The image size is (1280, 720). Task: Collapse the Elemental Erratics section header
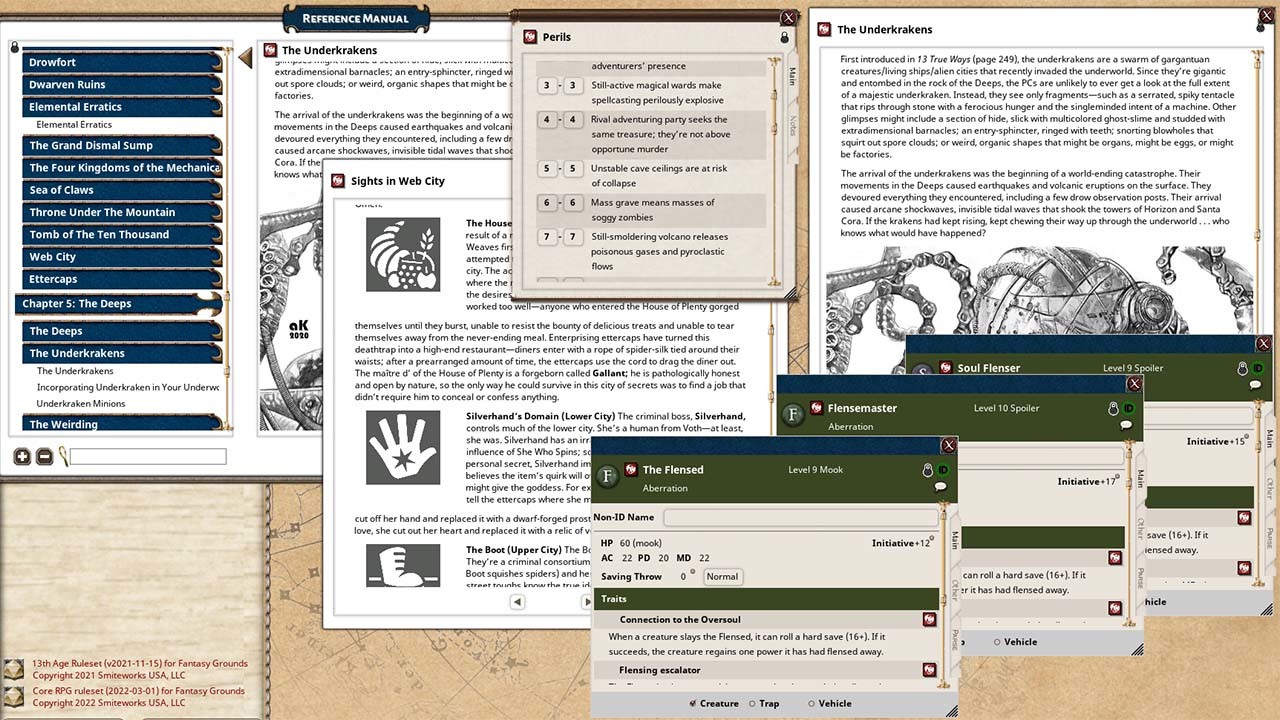point(121,106)
